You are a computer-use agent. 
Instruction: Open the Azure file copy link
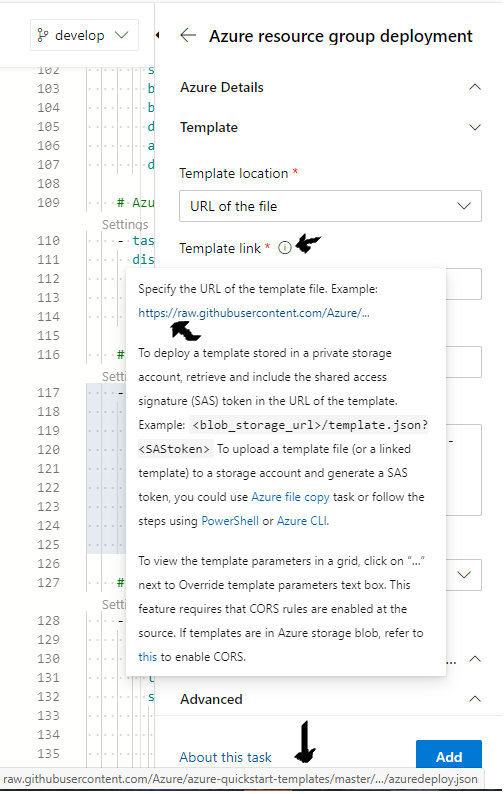[x=290, y=497]
